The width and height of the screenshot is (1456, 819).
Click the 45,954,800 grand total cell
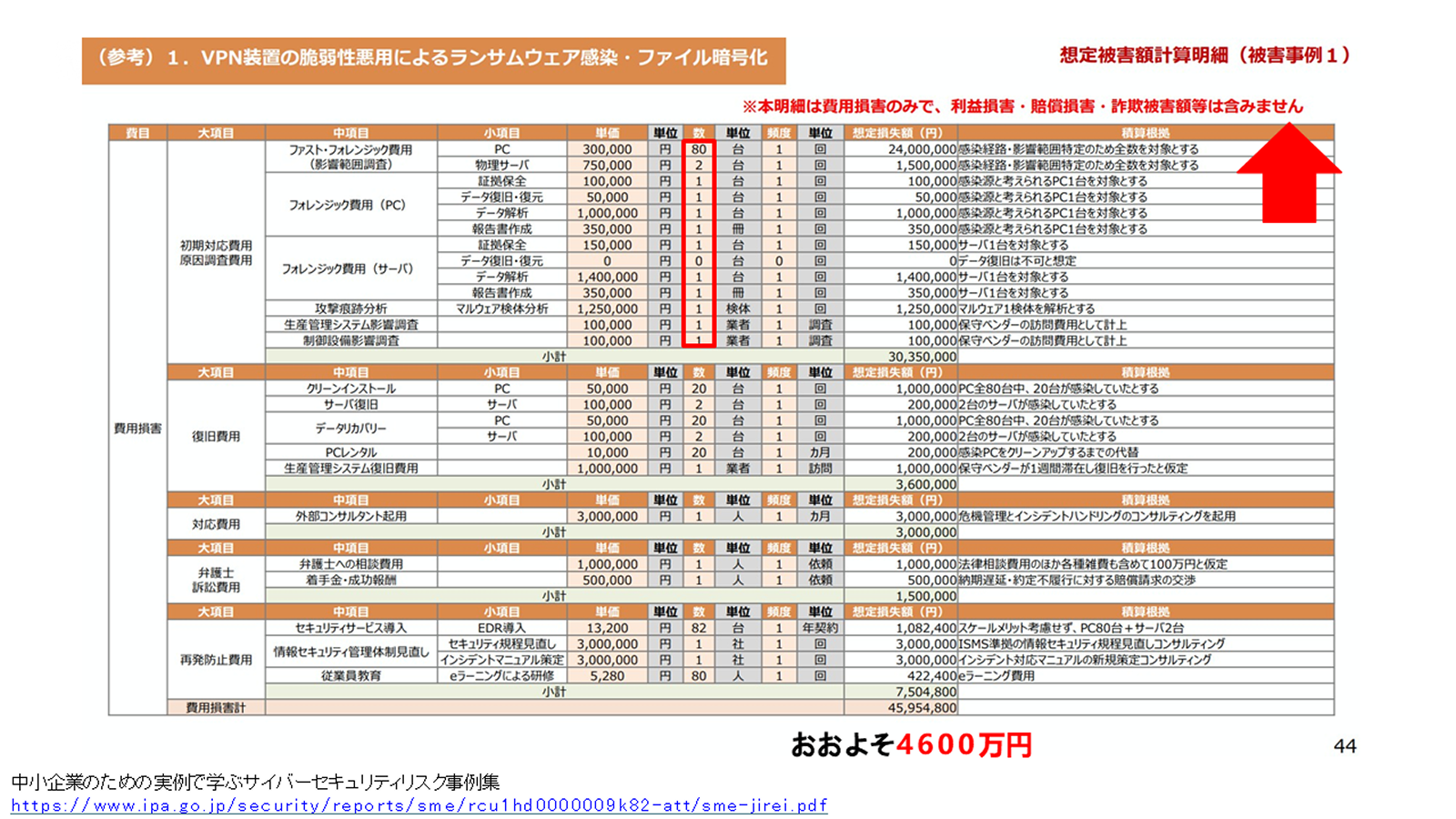(901, 707)
